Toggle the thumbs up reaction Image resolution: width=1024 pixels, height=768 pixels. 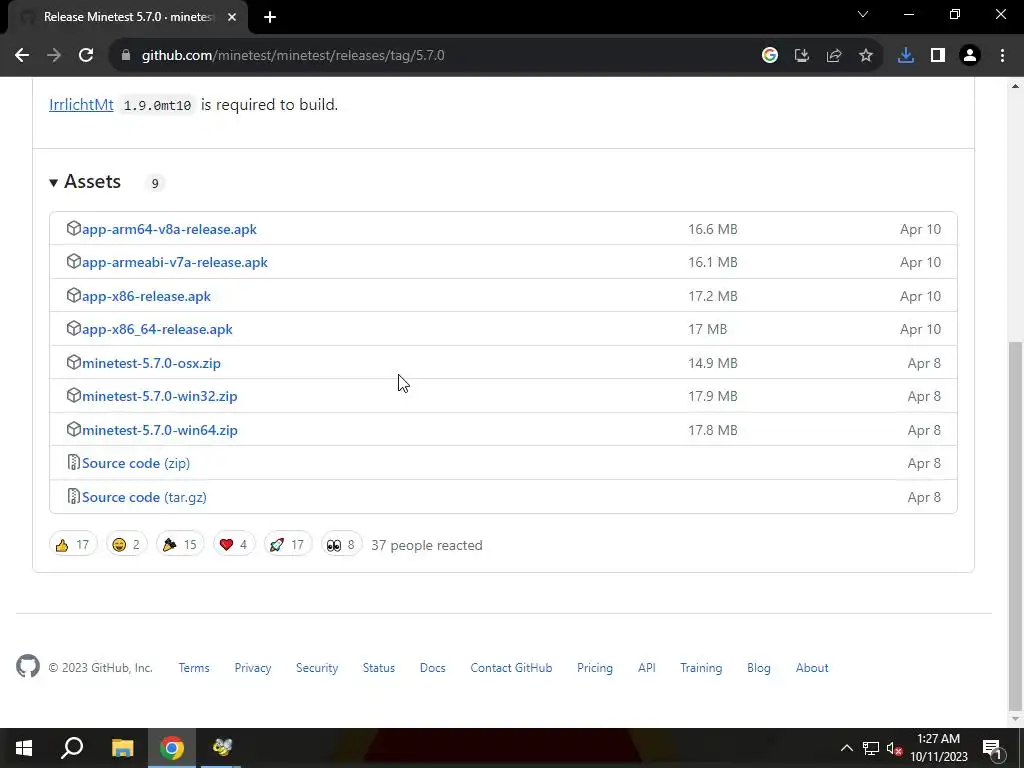tap(73, 545)
